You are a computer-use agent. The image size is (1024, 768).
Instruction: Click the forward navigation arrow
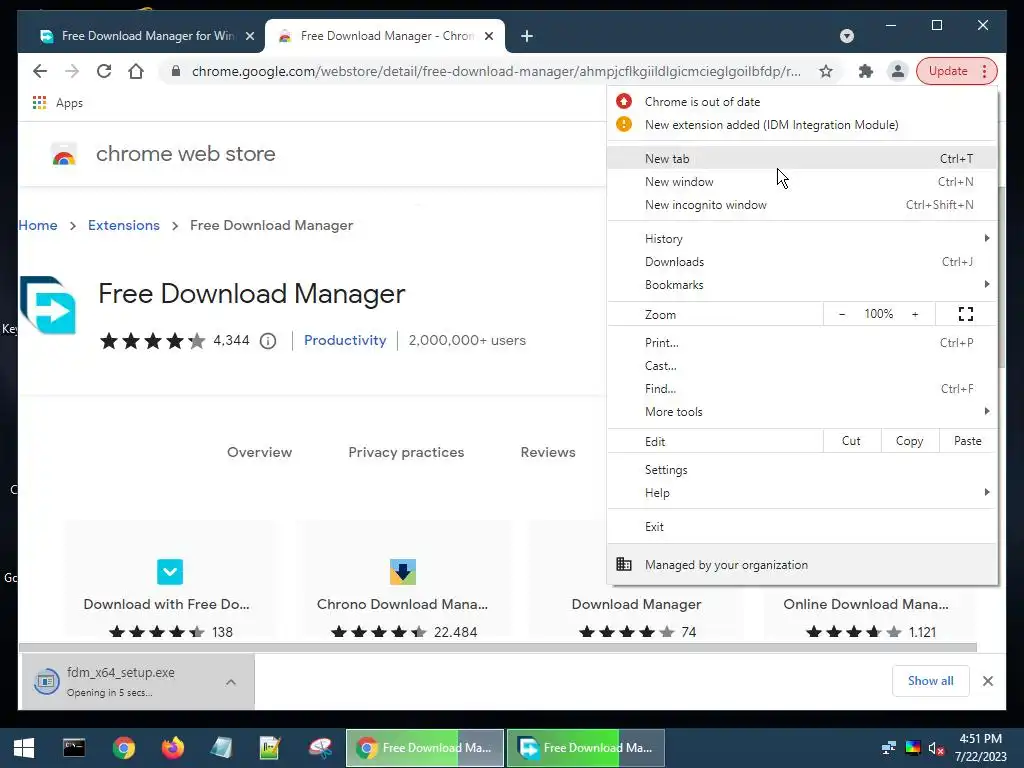click(x=72, y=71)
